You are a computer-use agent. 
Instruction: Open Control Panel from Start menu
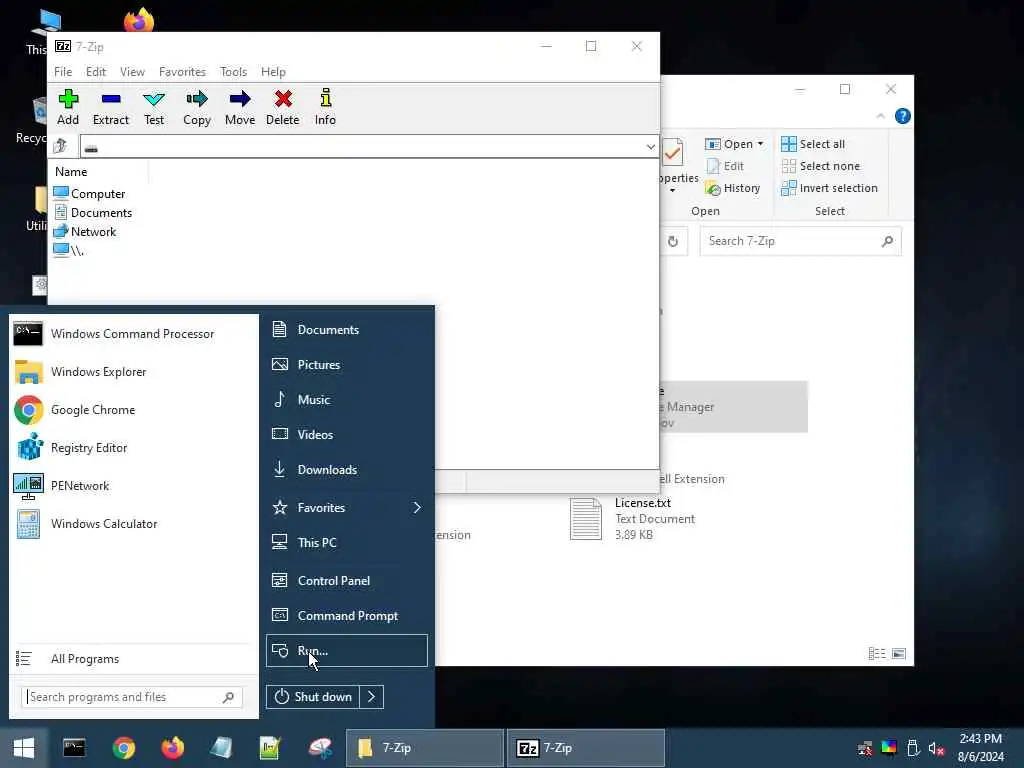coord(346,581)
